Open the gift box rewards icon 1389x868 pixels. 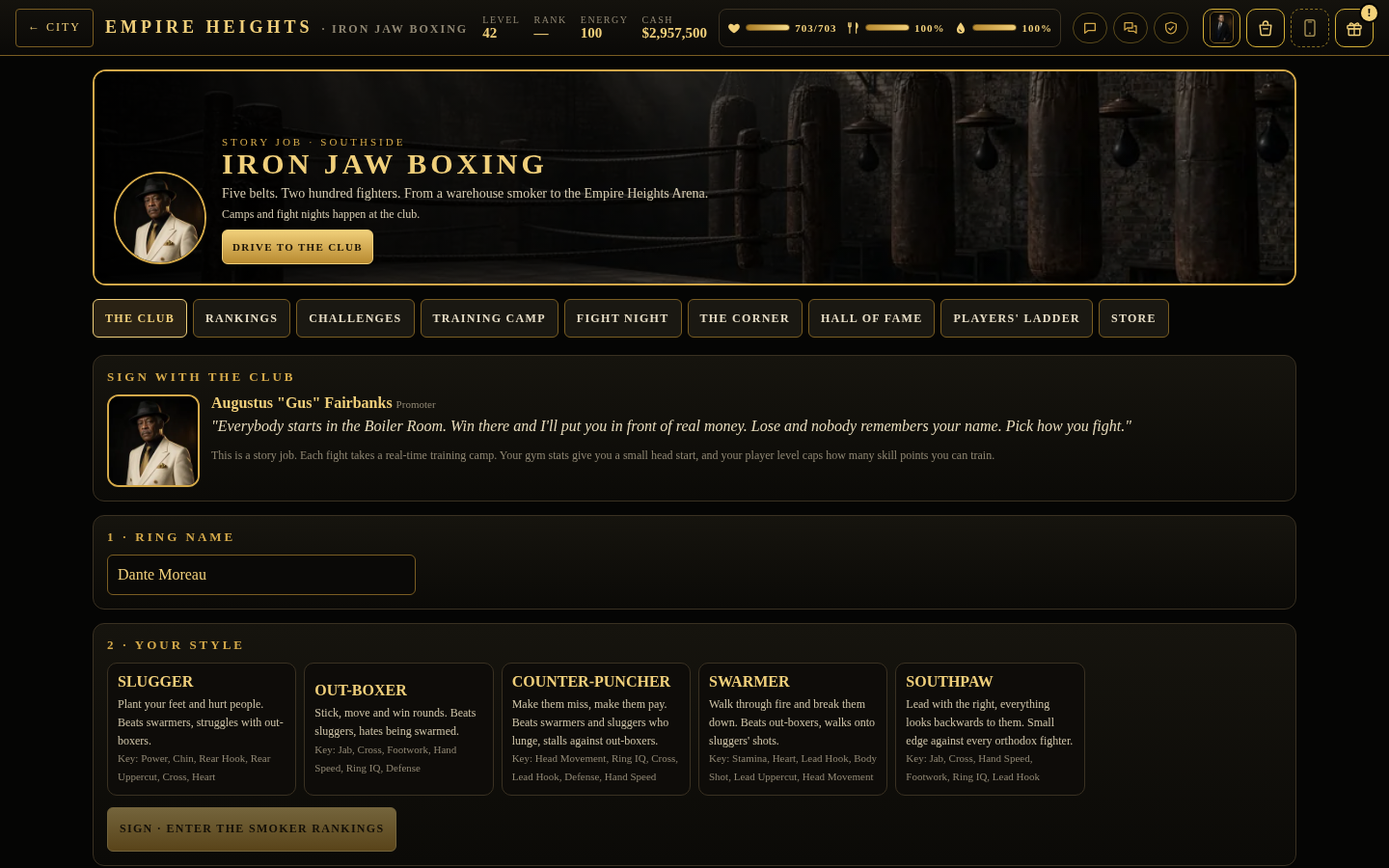(1354, 28)
